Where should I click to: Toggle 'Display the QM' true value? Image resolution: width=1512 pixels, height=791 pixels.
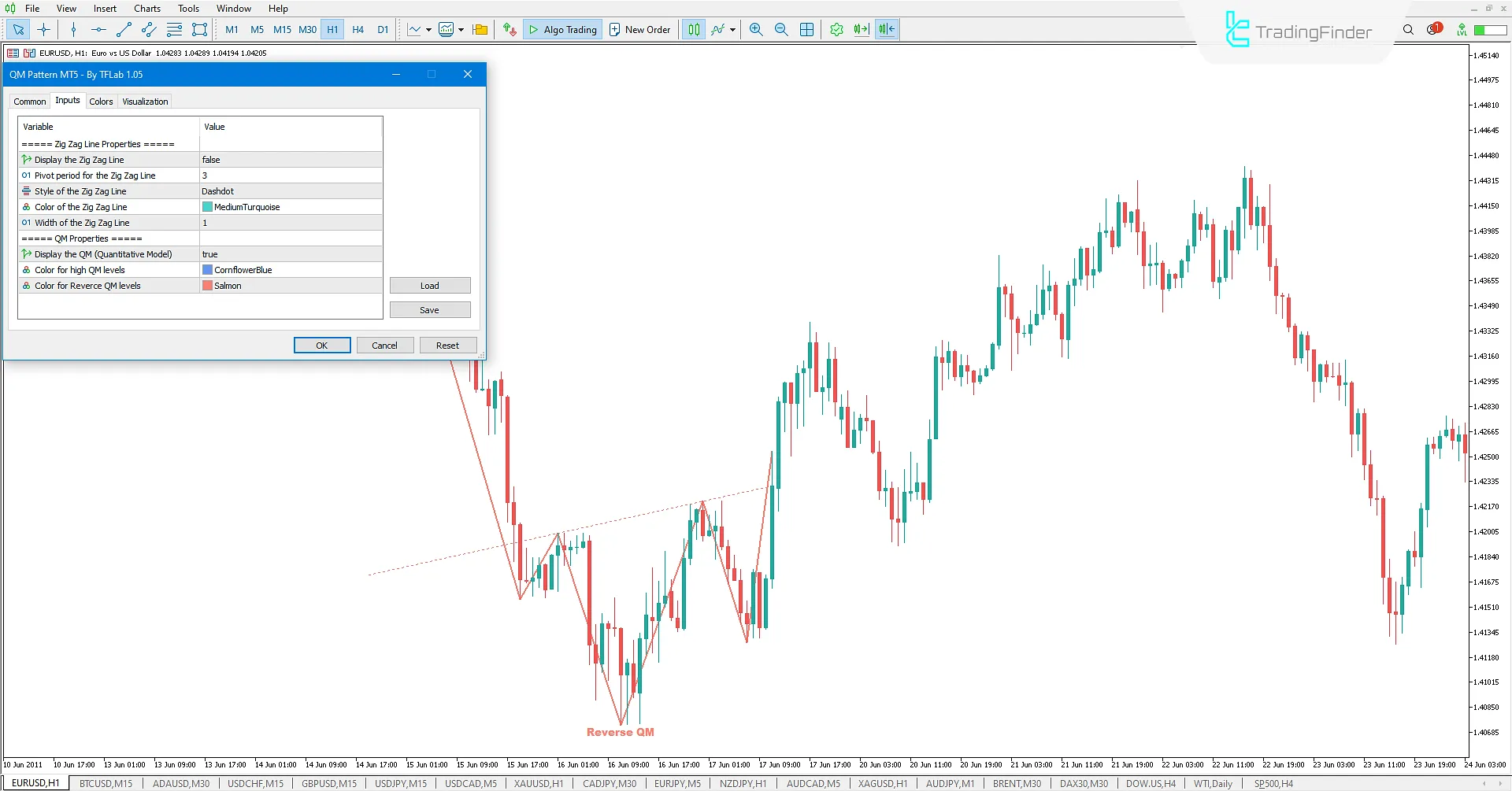point(290,254)
